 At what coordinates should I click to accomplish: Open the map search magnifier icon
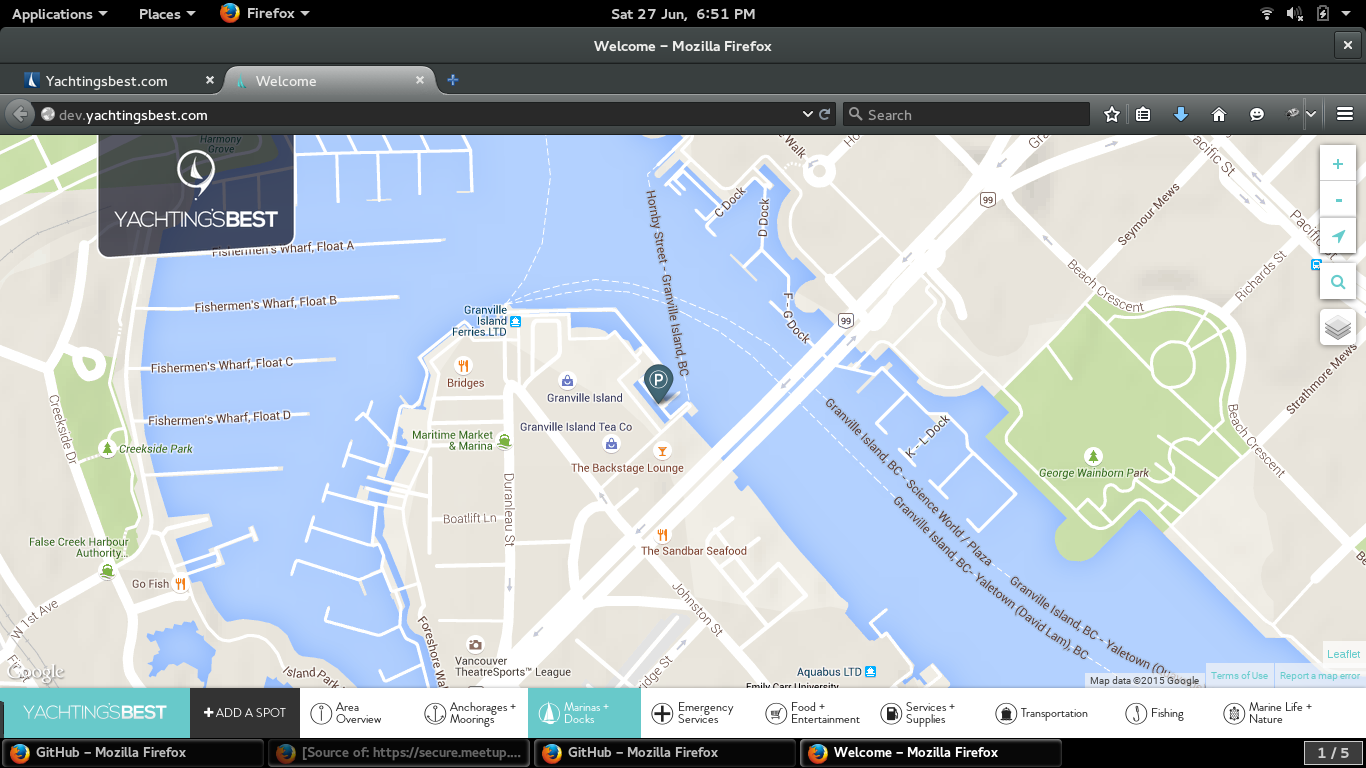pos(1338,283)
